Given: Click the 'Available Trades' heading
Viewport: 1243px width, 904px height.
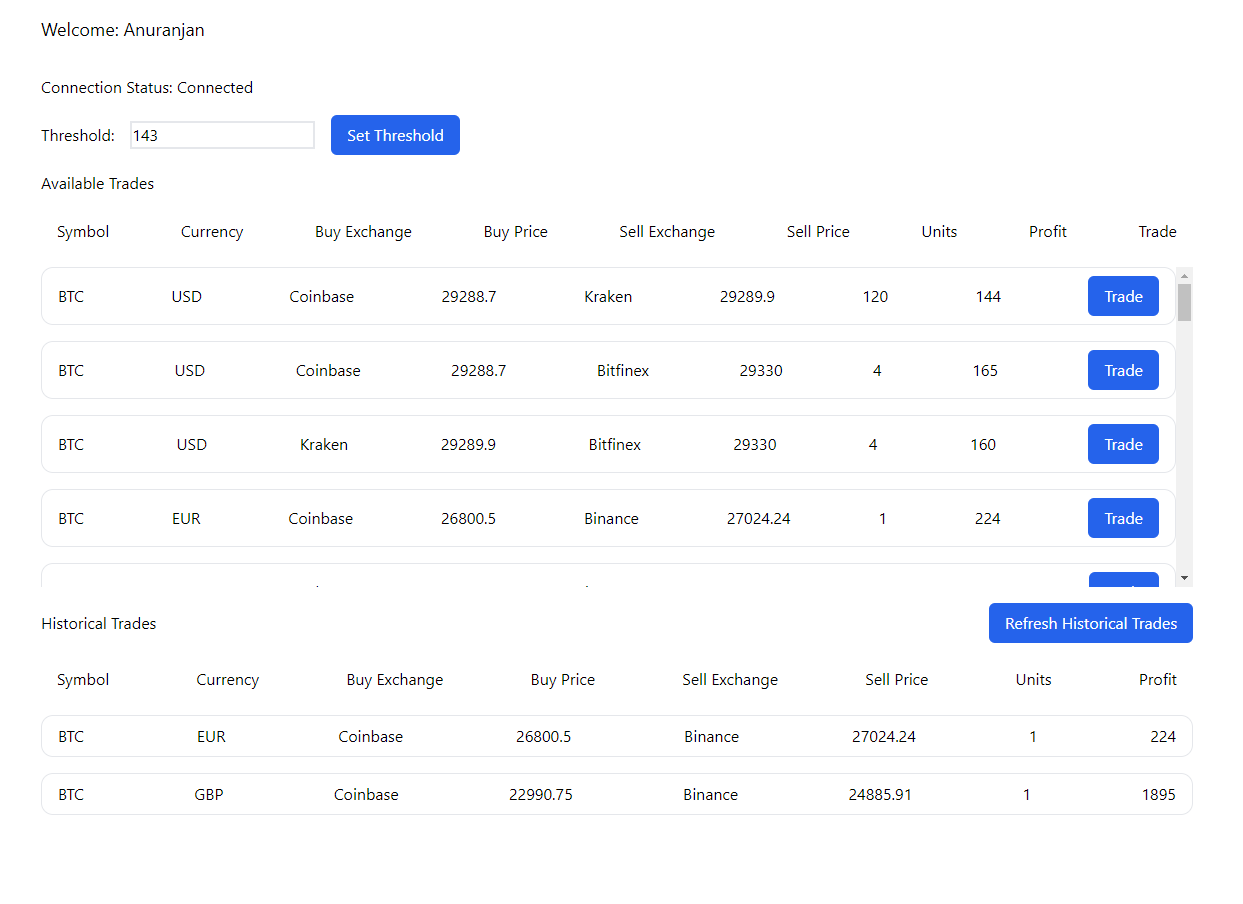Looking at the screenshot, I should pos(98,184).
